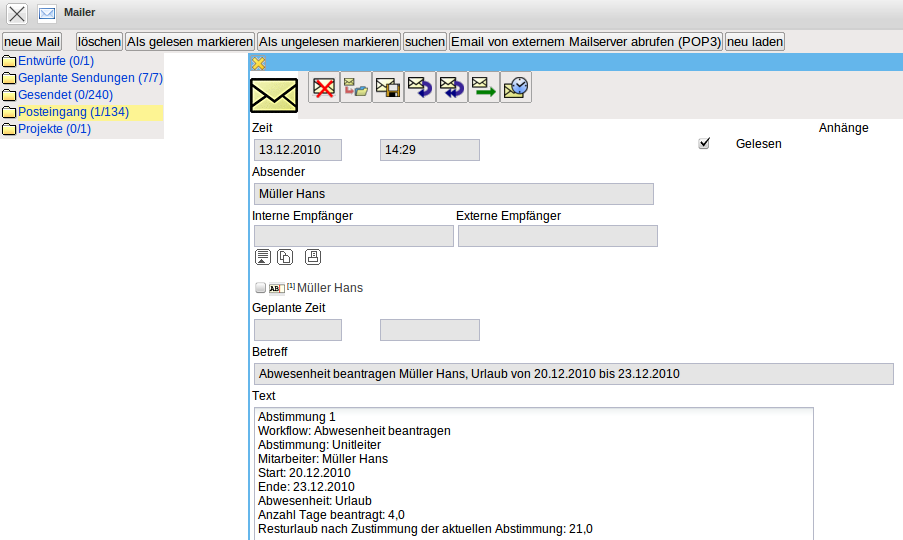Toggle the Gelesen checkbox
The width and height of the screenshot is (903, 540).
704,144
